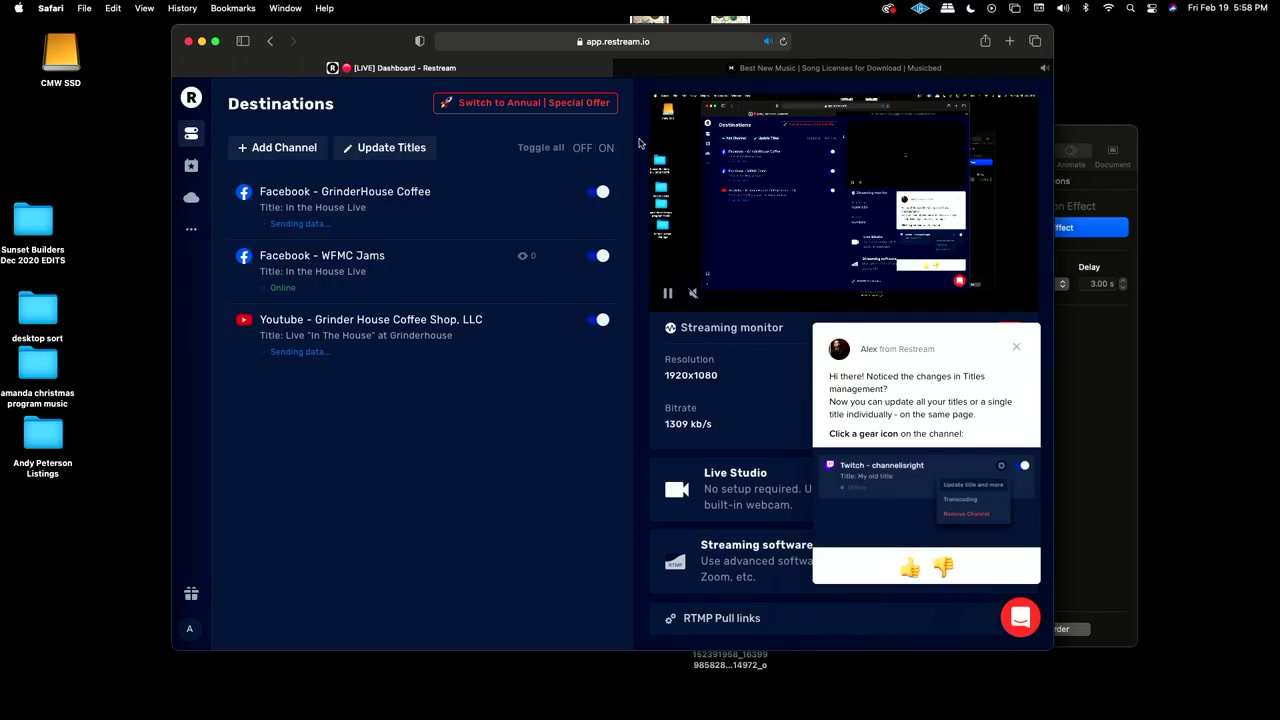Image resolution: width=1280 pixels, height=720 pixels.
Task: Click the Safari sidebar toggle icon
Action: pos(243,41)
